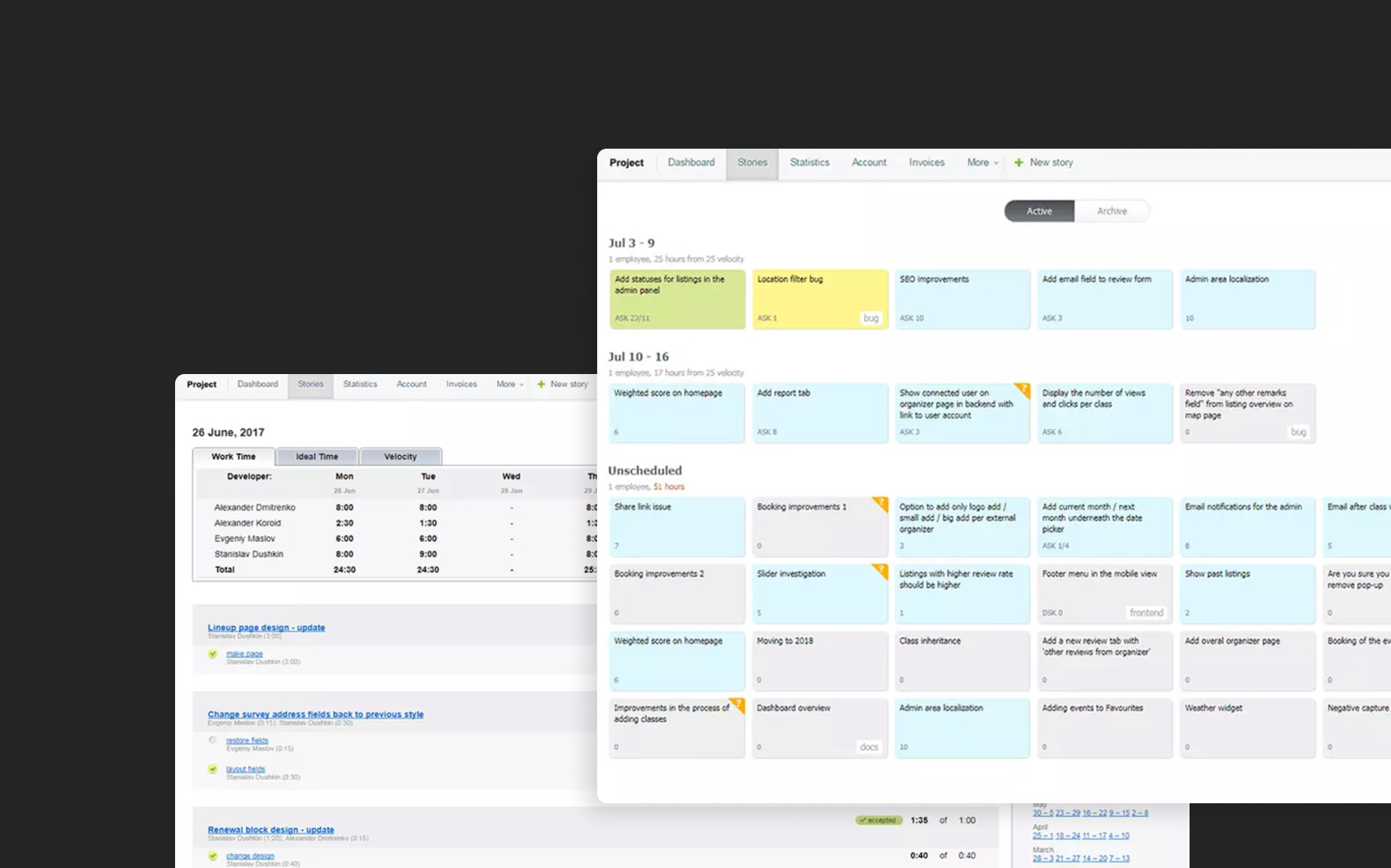Open the SEO improvements story card
This screenshot has width=1391, height=868.
tap(962, 299)
